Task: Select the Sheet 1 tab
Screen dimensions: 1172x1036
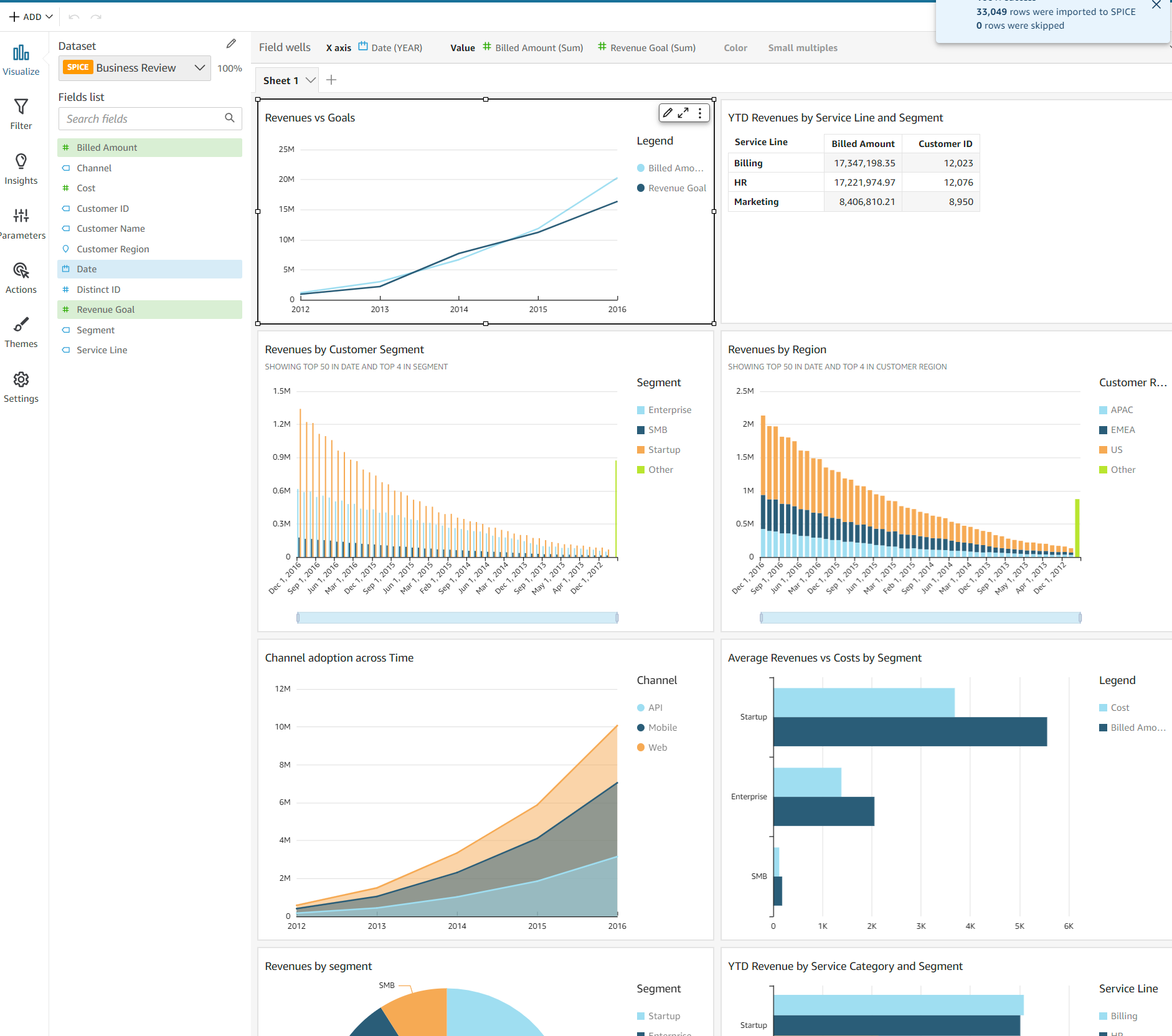Action: (x=281, y=80)
